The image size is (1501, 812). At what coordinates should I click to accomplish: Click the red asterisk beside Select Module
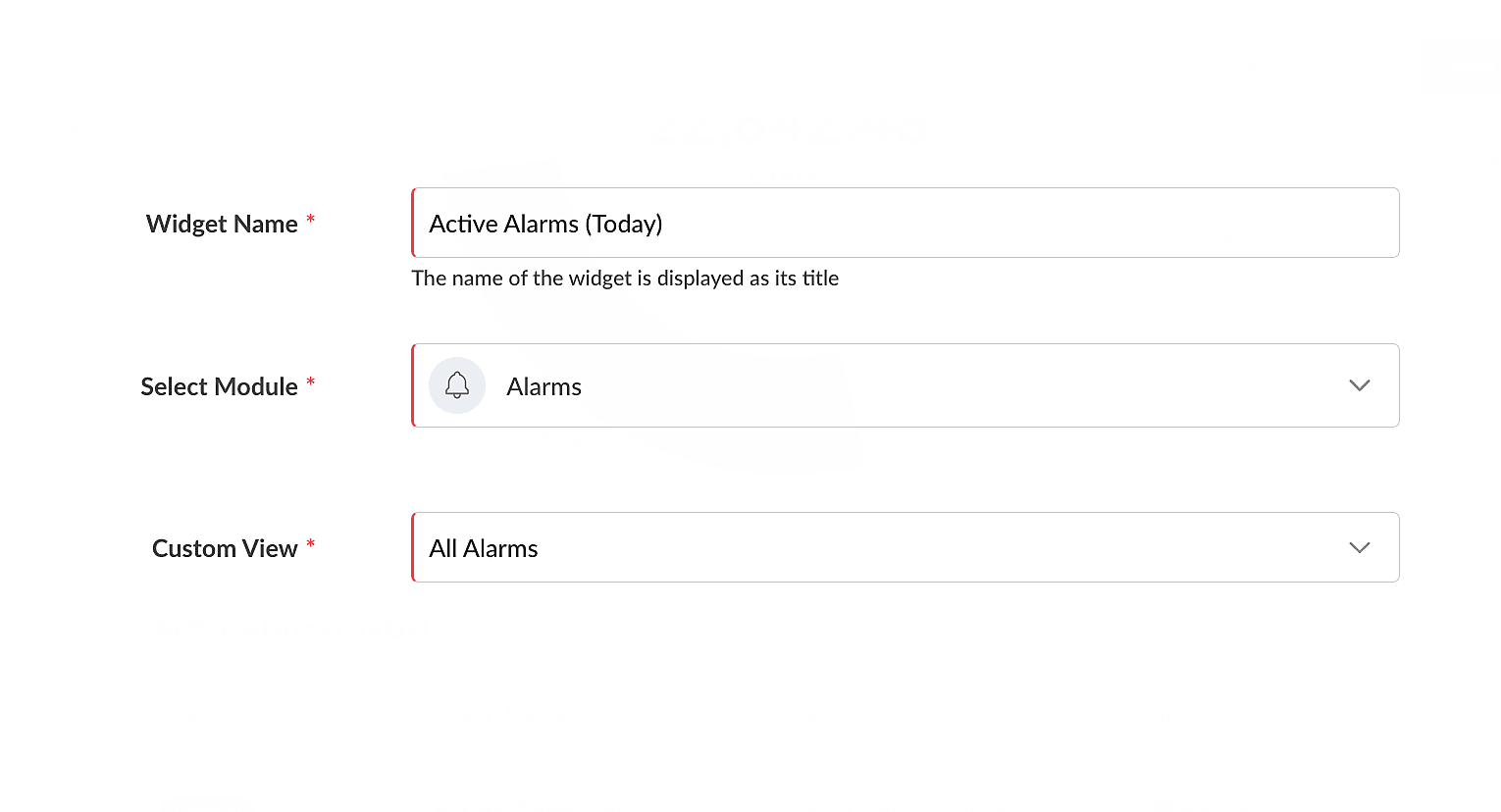(311, 381)
